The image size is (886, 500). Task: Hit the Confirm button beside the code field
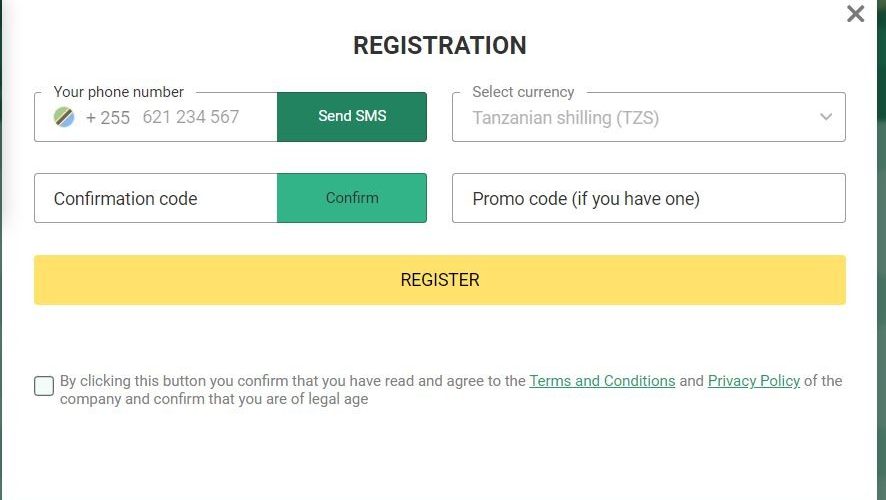pyautogui.click(x=352, y=198)
